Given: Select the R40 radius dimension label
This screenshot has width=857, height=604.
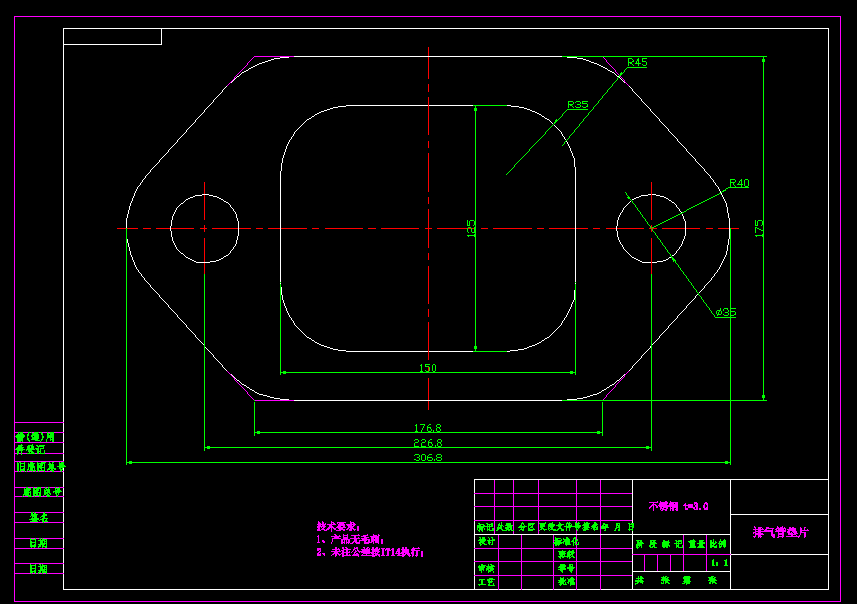Looking at the screenshot, I should (739, 183).
